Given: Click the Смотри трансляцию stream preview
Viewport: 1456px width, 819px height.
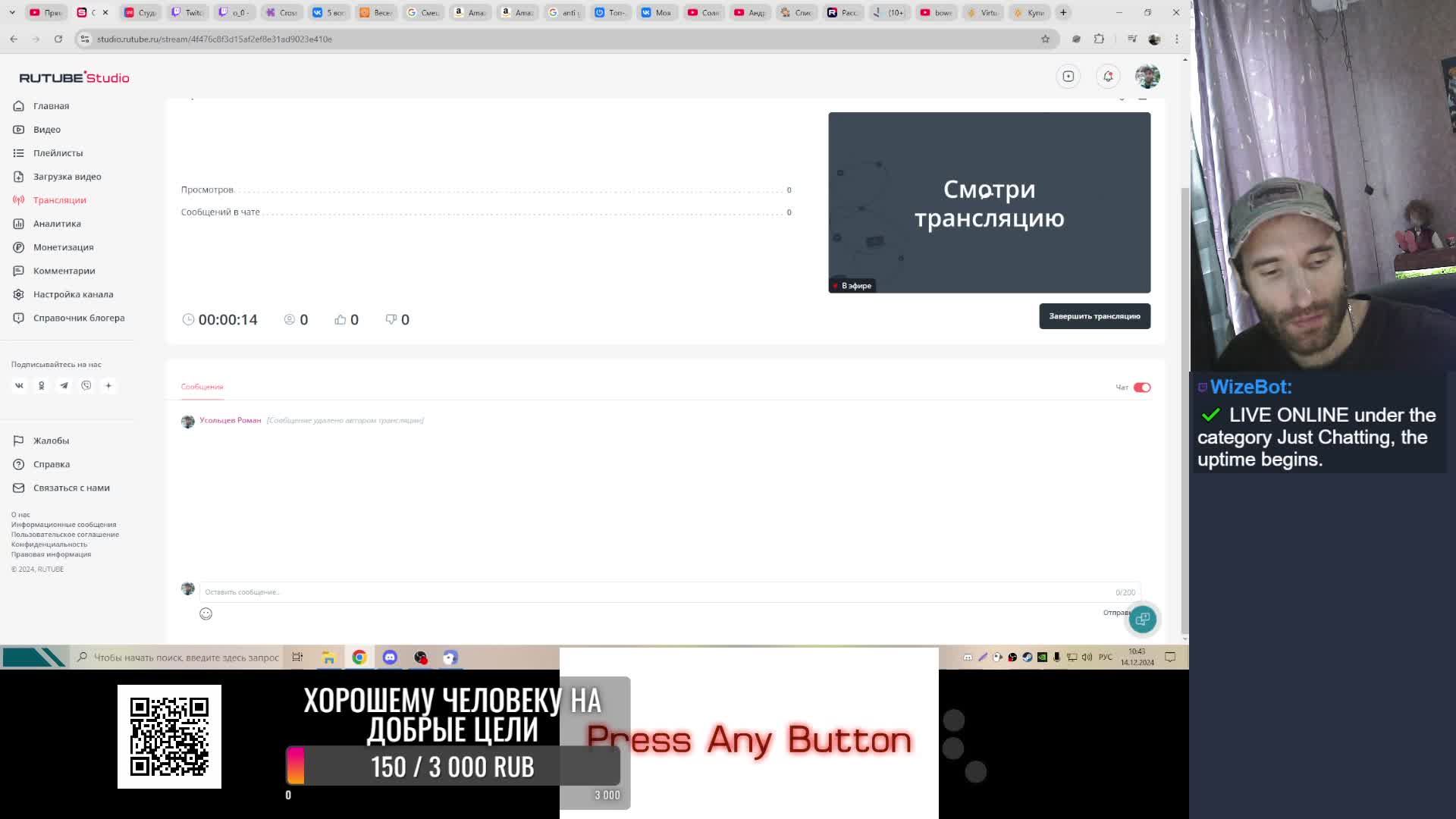Looking at the screenshot, I should click(988, 202).
